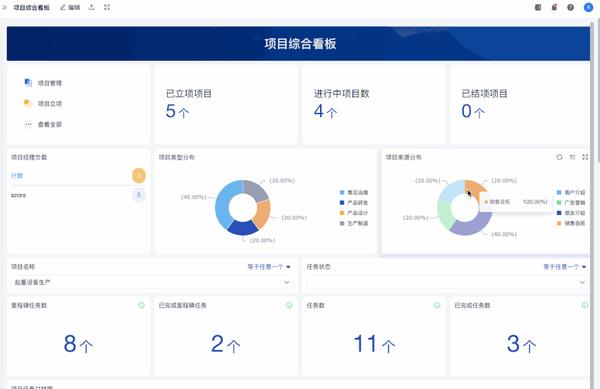Open the help question mark icon
The width and height of the screenshot is (600, 389).
pos(570,7)
